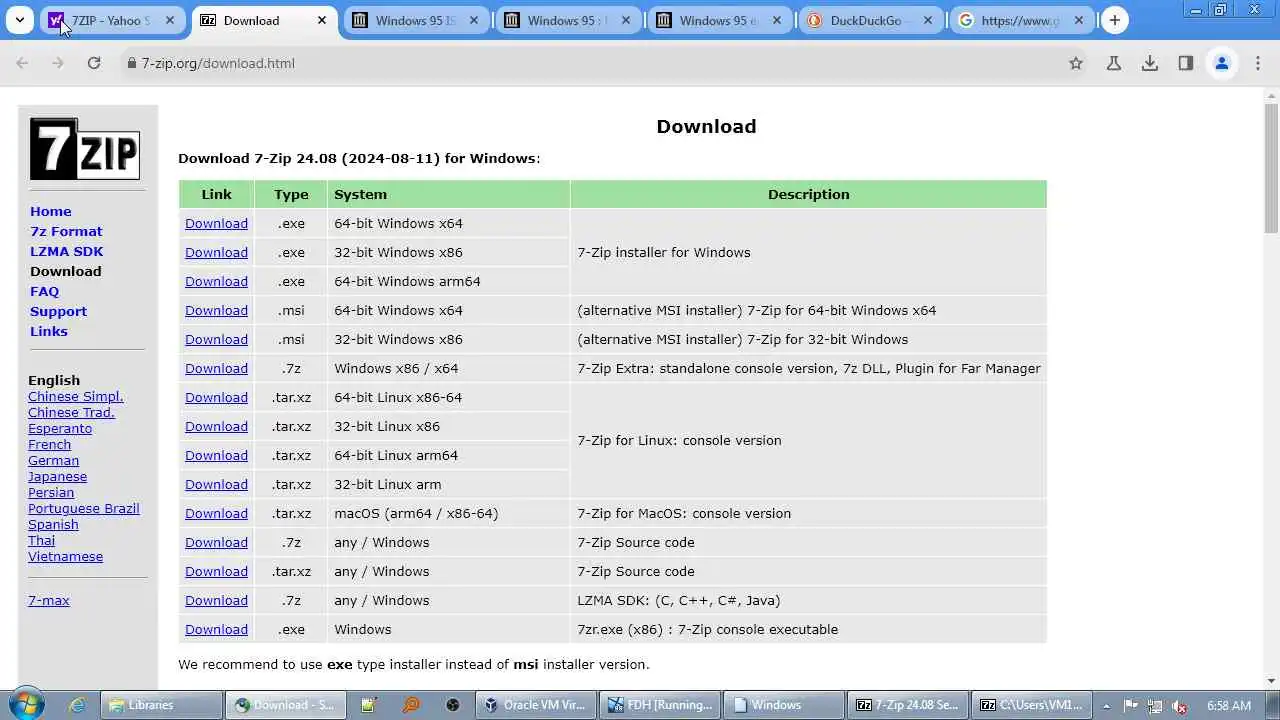The height and width of the screenshot is (720, 1280).
Task: Download the 64-bit Windows x64 .exe
Action: (x=216, y=223)
